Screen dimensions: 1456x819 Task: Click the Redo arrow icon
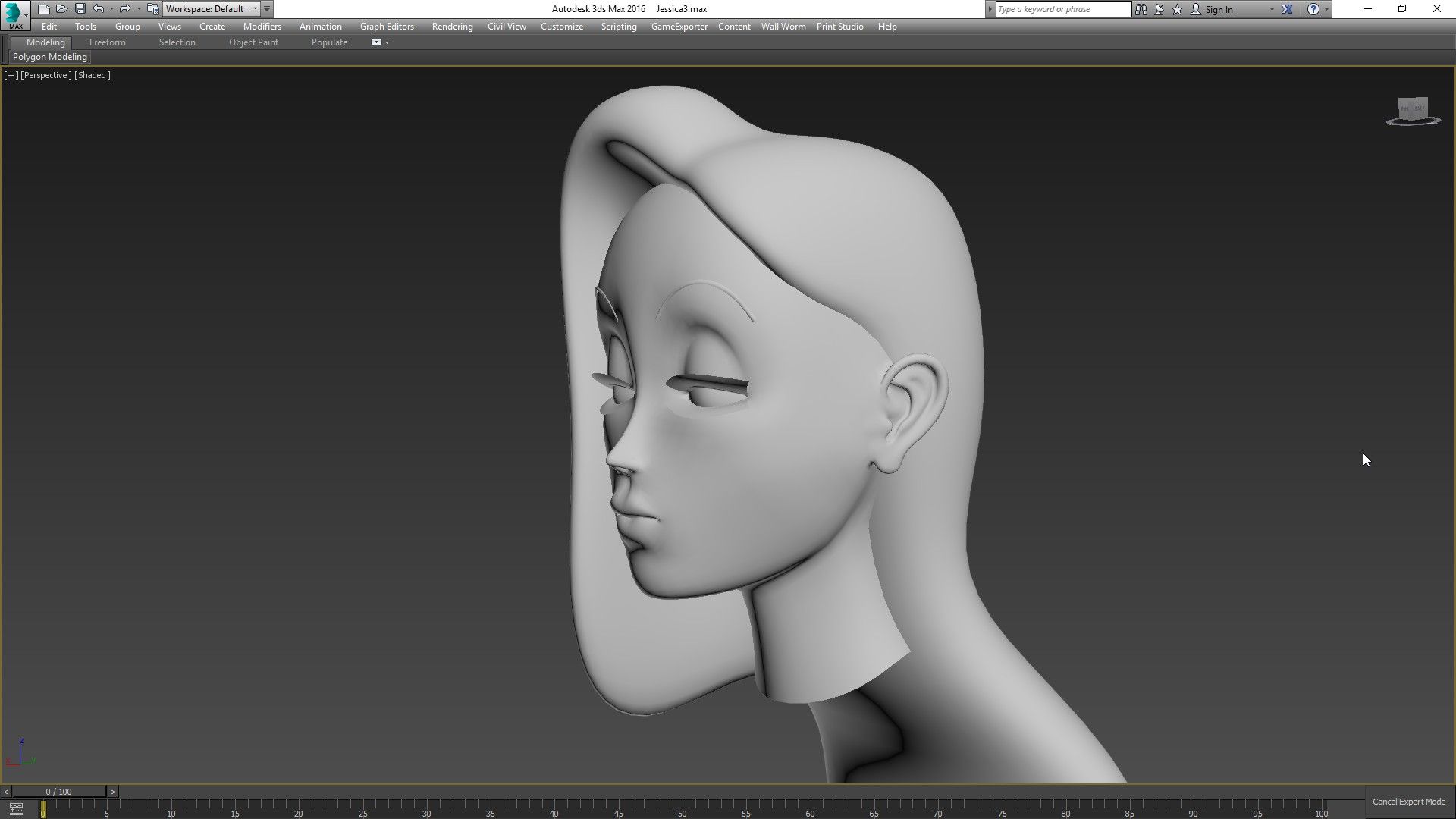pyautogui.click(x=125, y=9)
